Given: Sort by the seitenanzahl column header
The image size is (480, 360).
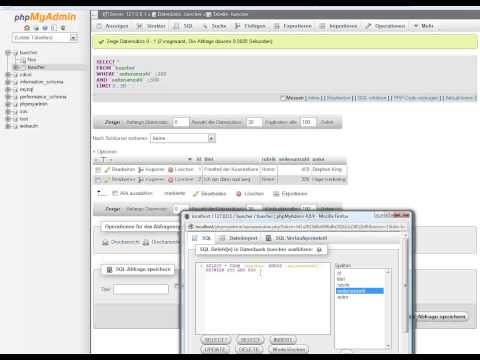Looking at the screenshot, I should coord(294,159).
